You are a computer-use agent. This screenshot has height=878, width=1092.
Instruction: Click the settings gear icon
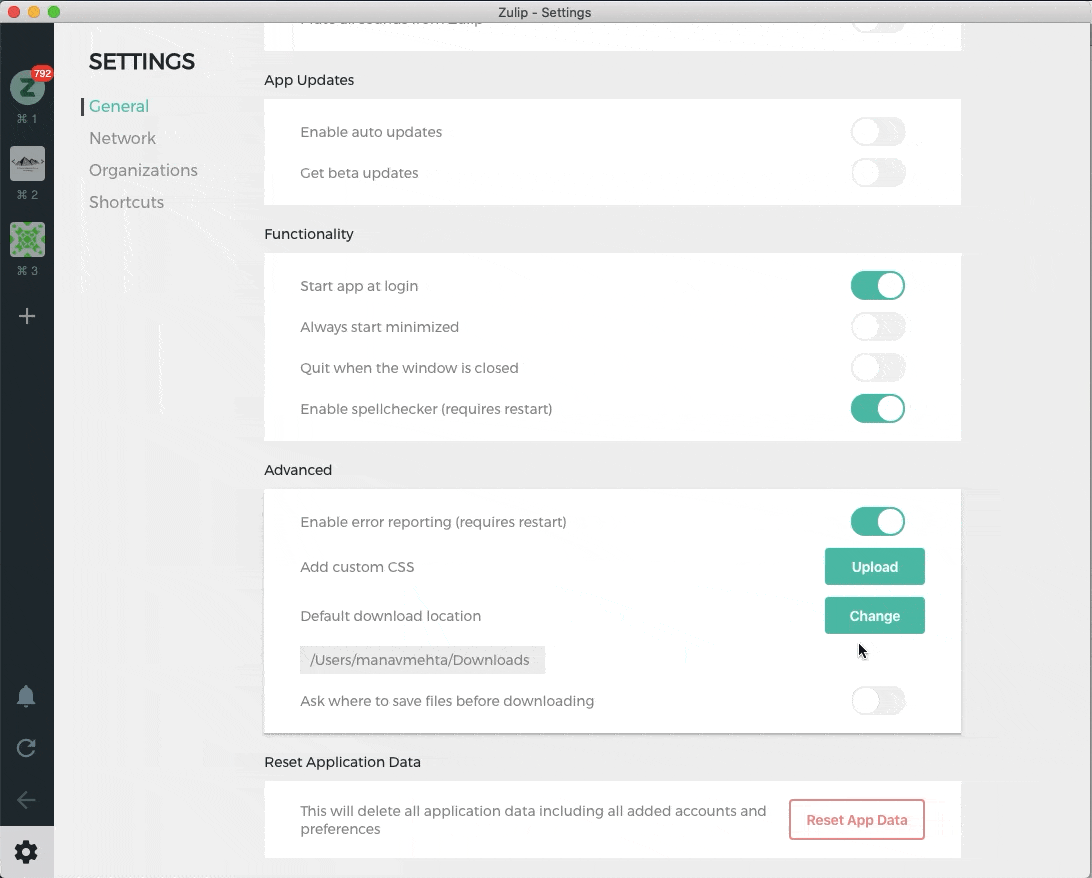pyautogui.click(x=26, y=852)
